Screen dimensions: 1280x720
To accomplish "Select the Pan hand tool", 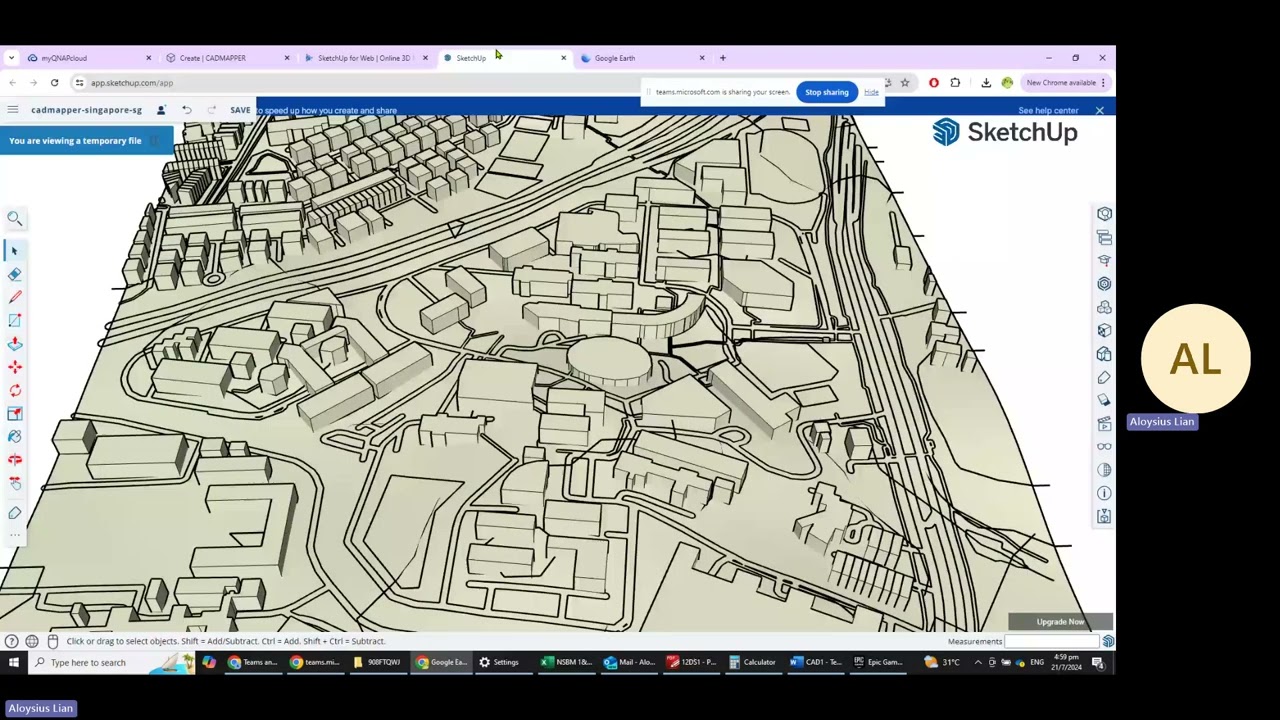I will coord(15,483).
